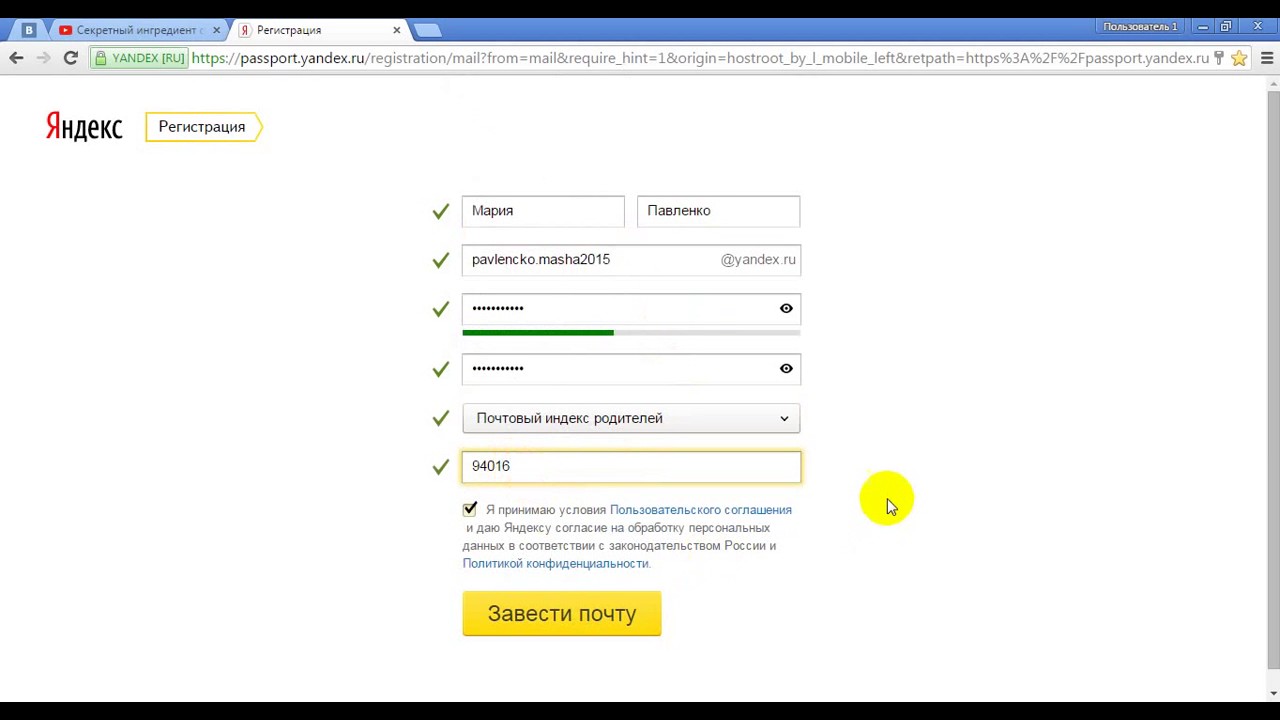Viewport: 1280px width, 720px height.
Task: Switch to the pinned VK tab
Action: [x=29, y=30]
